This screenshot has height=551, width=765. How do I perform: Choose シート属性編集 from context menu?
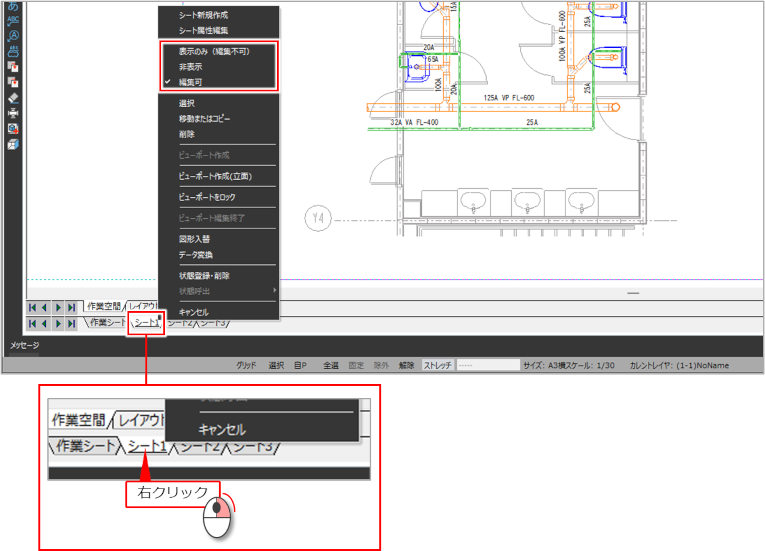click(203, 31)
